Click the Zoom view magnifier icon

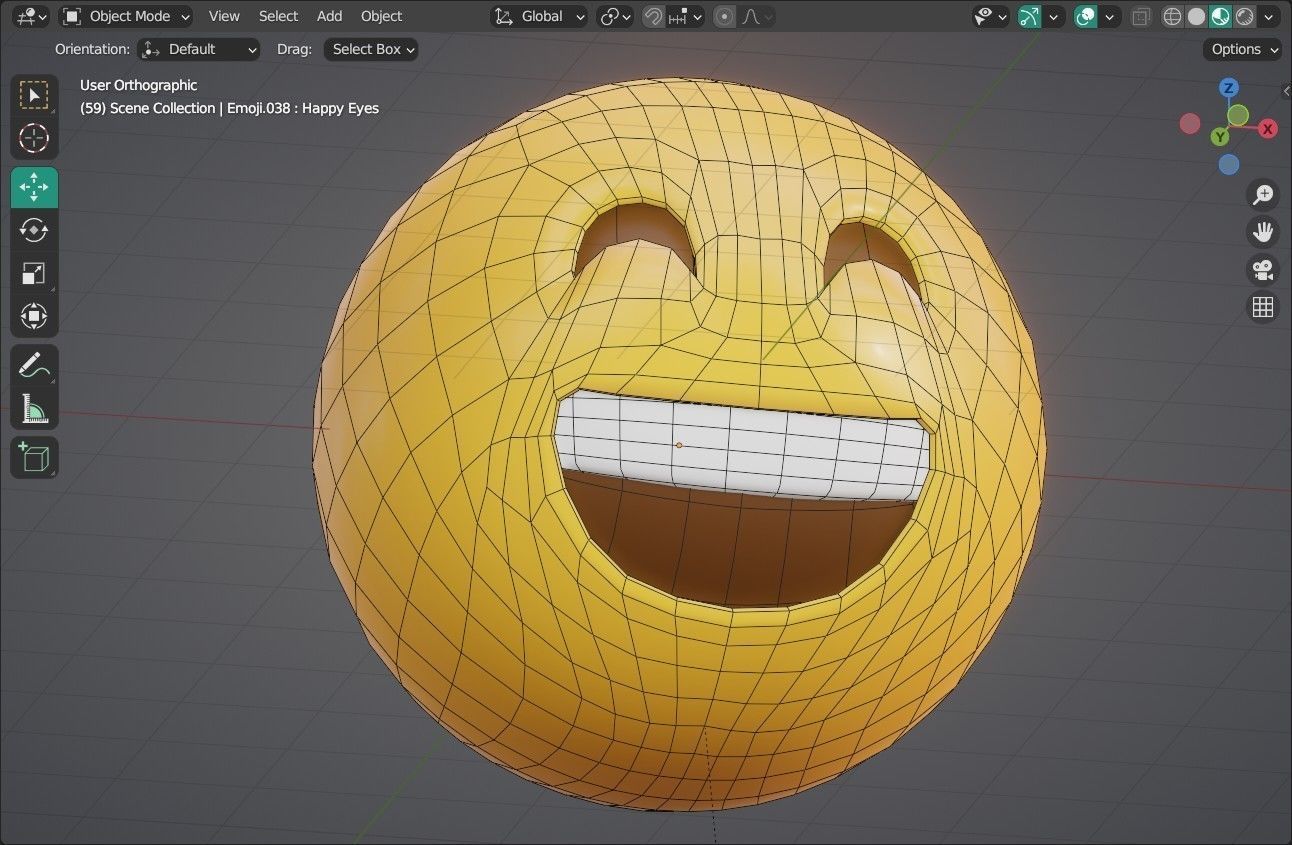pos(1263,194)
